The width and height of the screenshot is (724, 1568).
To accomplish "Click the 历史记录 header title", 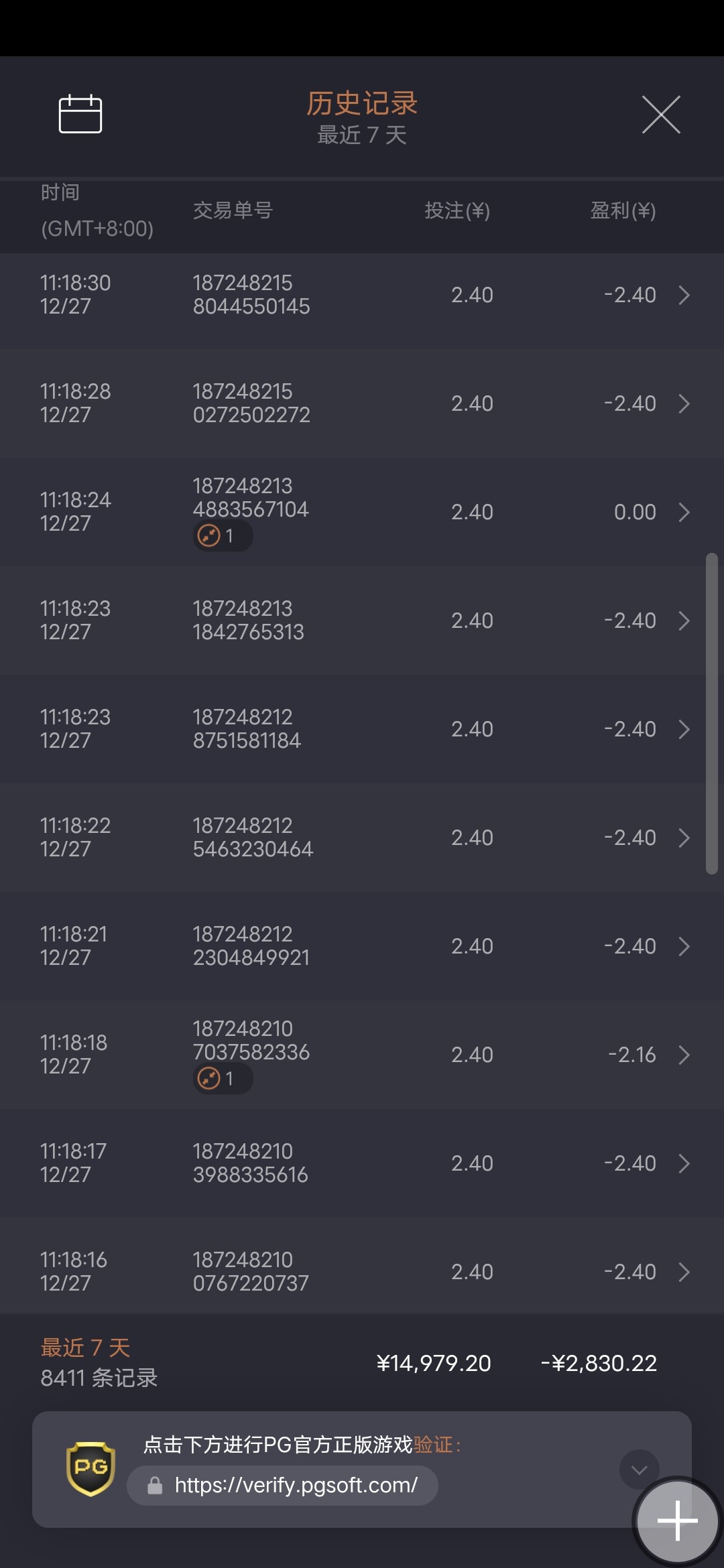I will 362,104.
